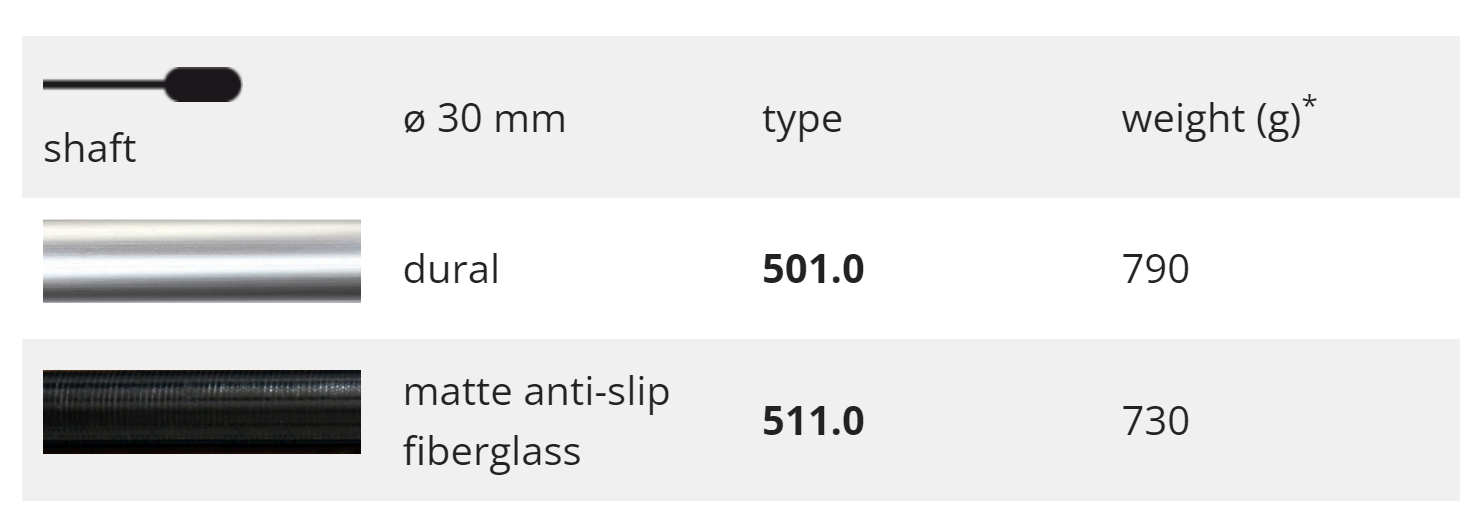The width and height of the screenshot is (1478, 519).
Task: Click the 730 weight value
Action: coord(1155,421)
